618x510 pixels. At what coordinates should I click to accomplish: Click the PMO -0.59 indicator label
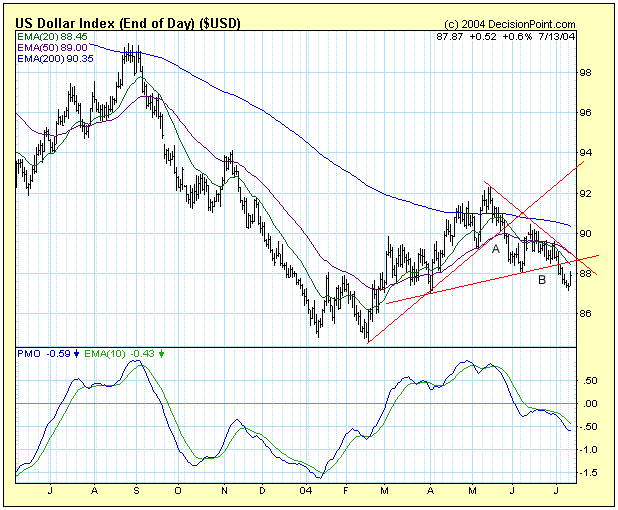pyautogui.click(x=43, y=354)
